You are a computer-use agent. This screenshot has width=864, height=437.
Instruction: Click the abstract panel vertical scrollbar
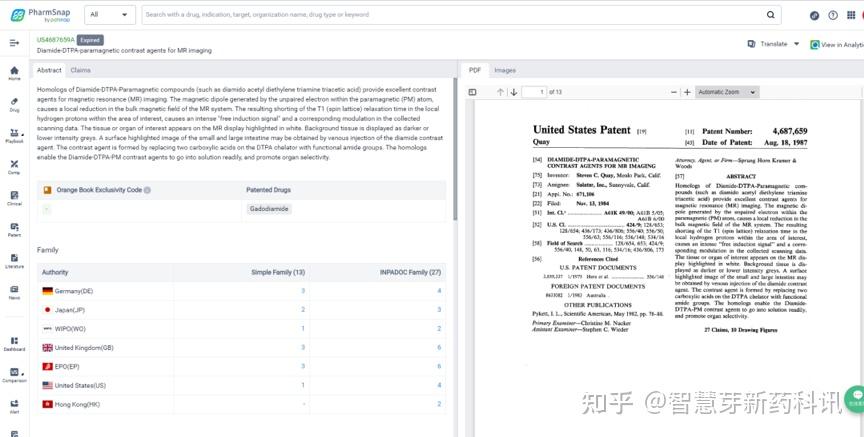tap(455, 149)
